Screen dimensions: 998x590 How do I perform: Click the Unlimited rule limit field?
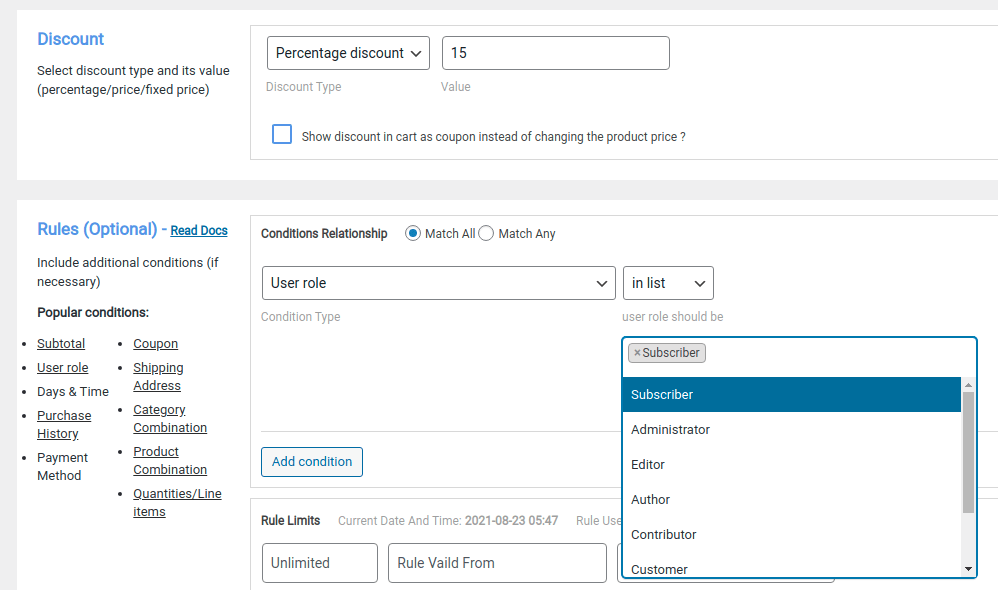pyautogui.click(x=320, y=563)
